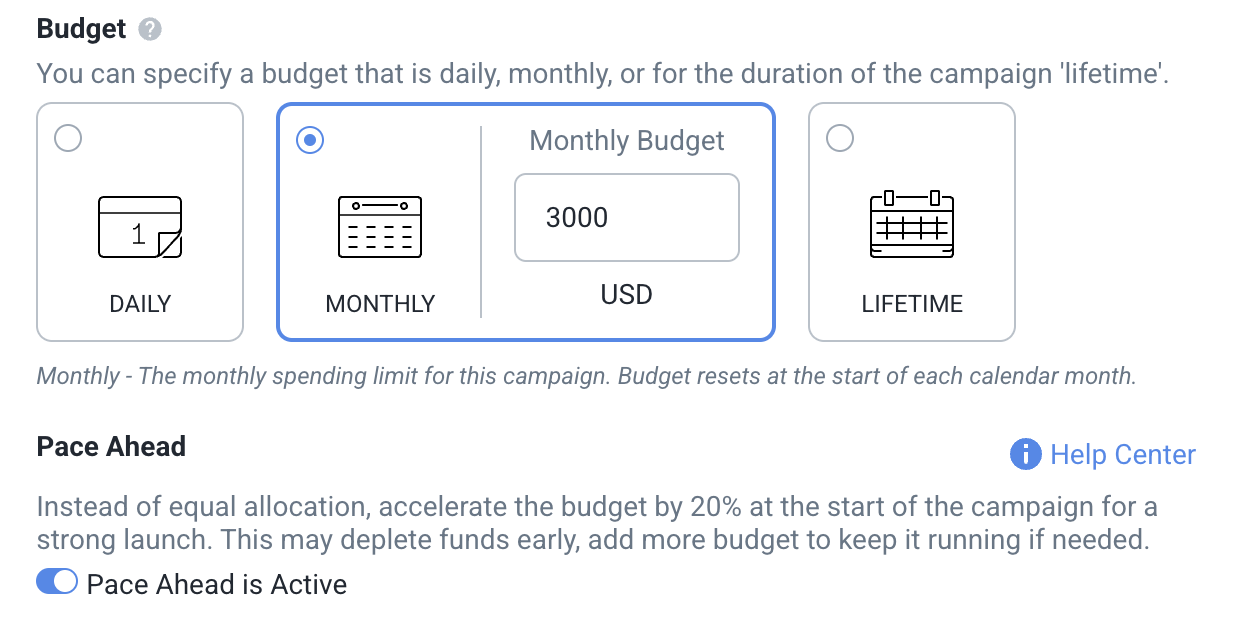Click the Daily calendar page icon

click(140, 227)
